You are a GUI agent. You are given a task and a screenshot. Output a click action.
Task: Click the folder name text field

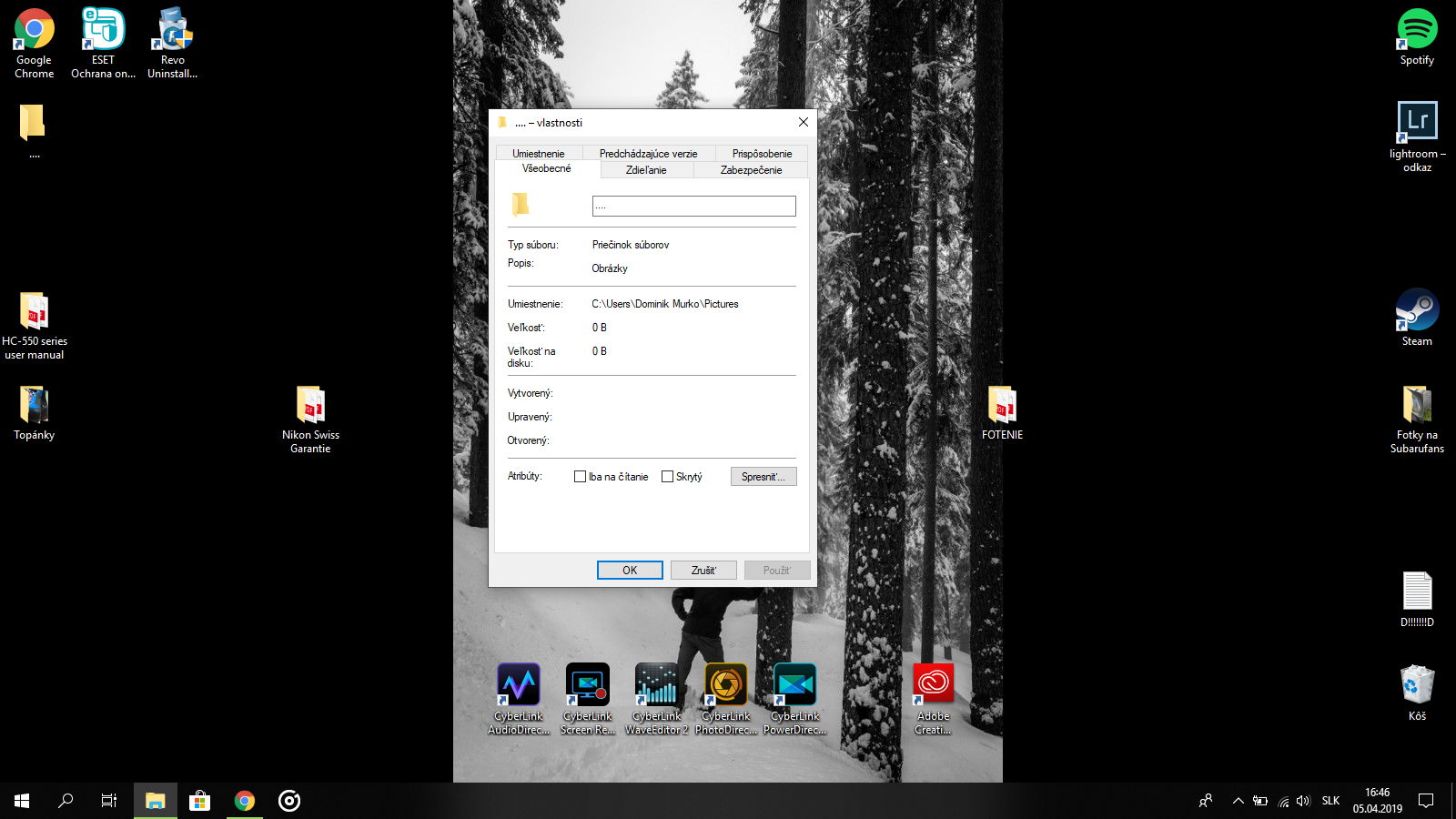pos(693,207)
